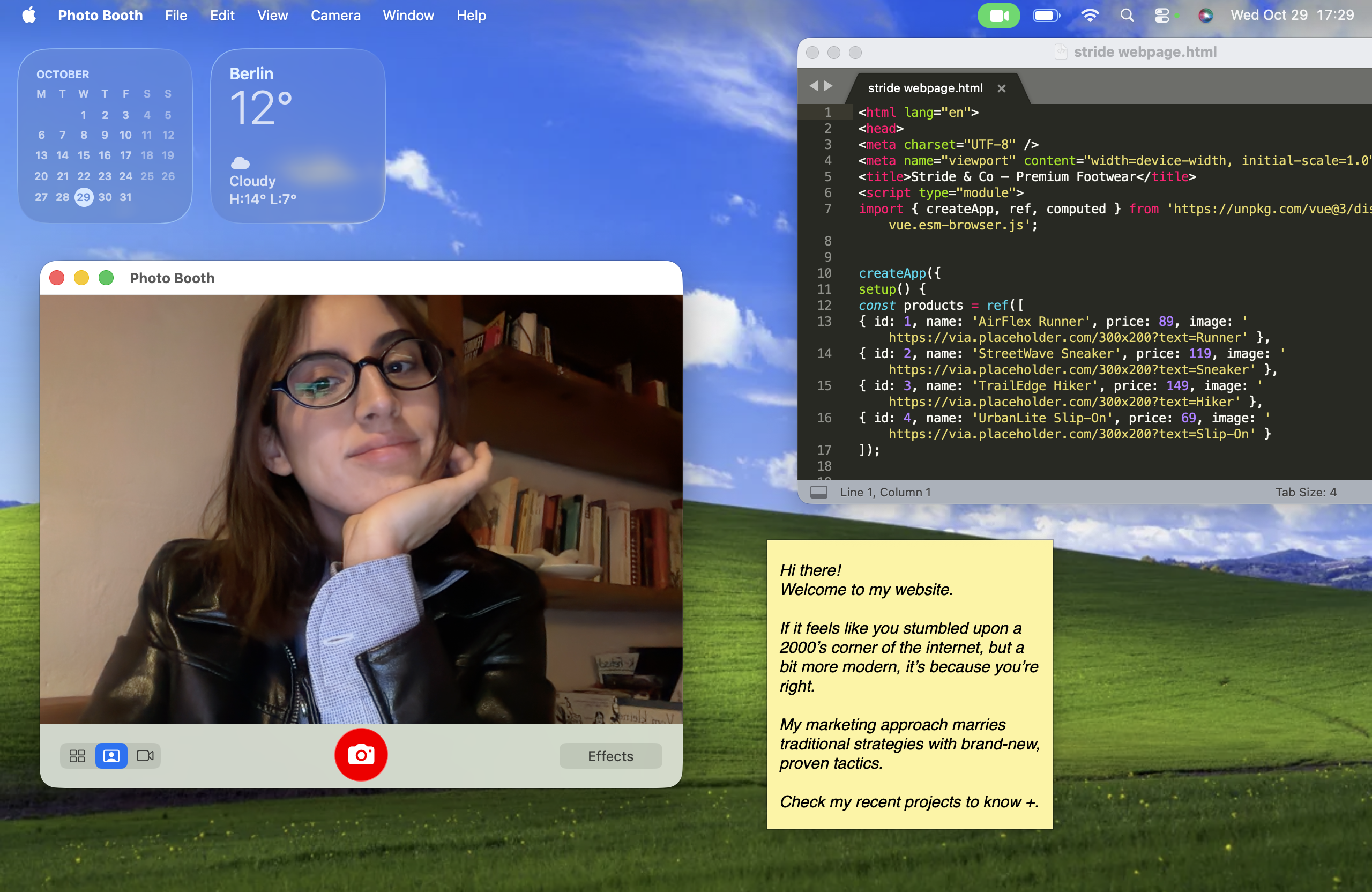Open the Camera menu
This screenshot has height=892, width=1372.
[335, 16]
